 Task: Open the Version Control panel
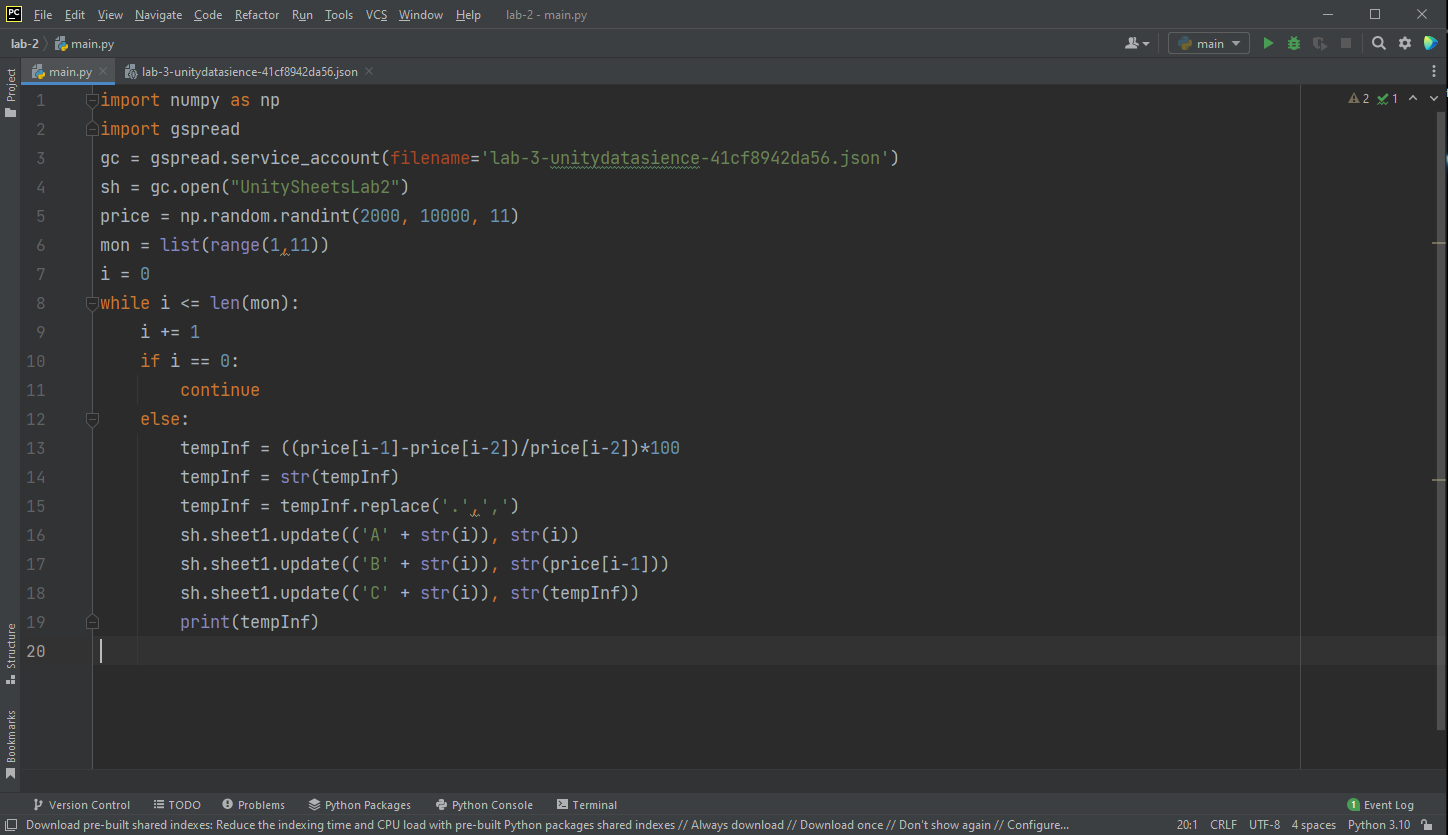[82, 804]
